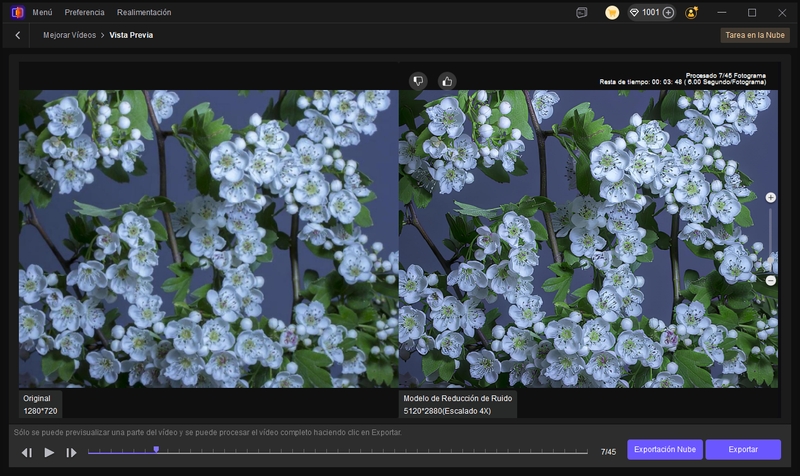Go to Mejorar Vídeos breadcrumb
800x476 pixels.
click(69, 35)
